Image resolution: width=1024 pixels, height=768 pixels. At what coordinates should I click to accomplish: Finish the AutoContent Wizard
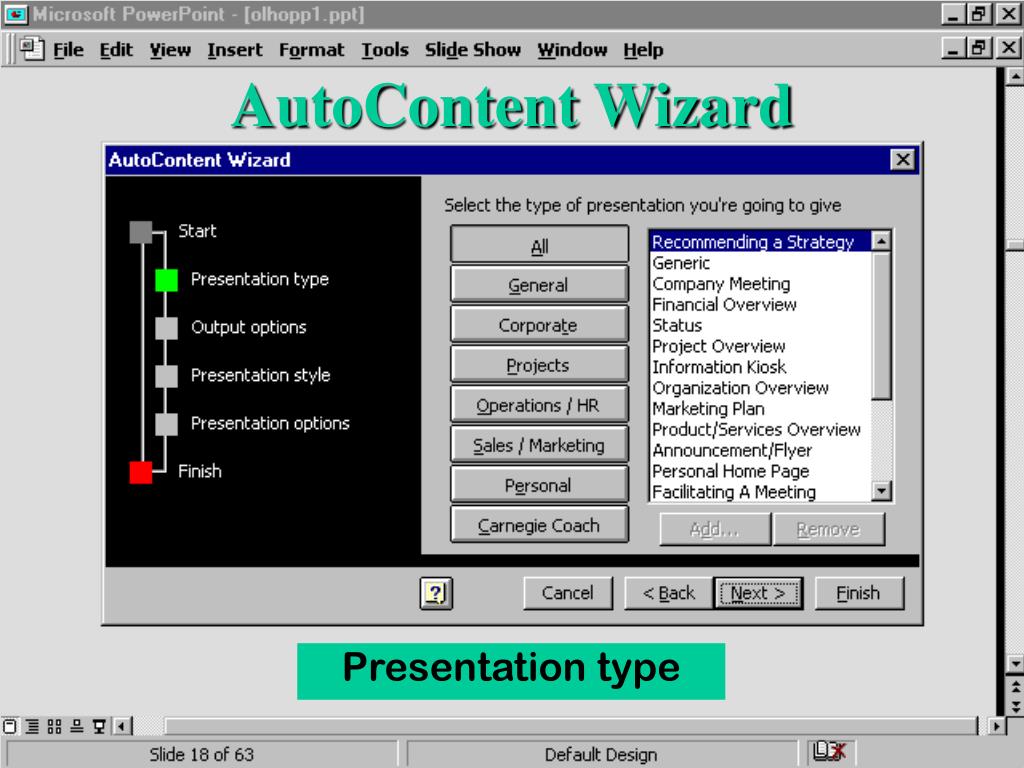tap(859, 593)
